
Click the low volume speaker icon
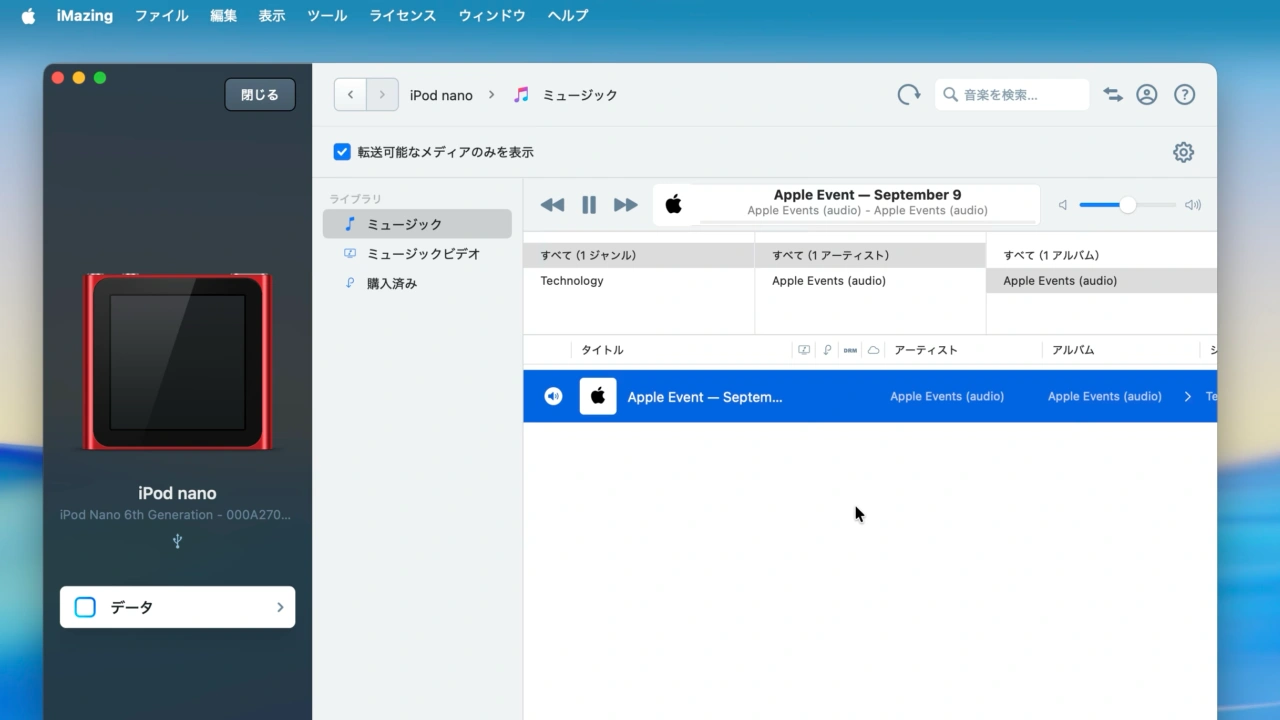tap(1063, 205)
